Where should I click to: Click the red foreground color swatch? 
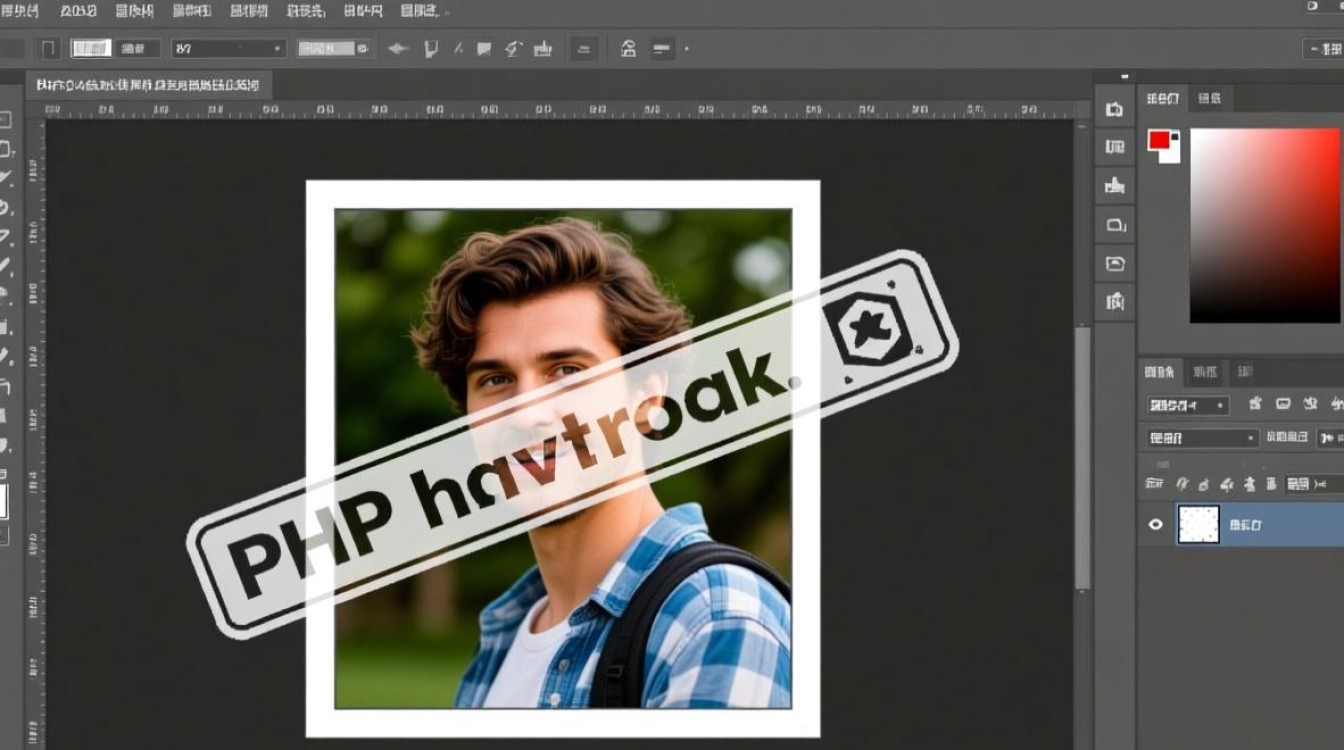1160,141
